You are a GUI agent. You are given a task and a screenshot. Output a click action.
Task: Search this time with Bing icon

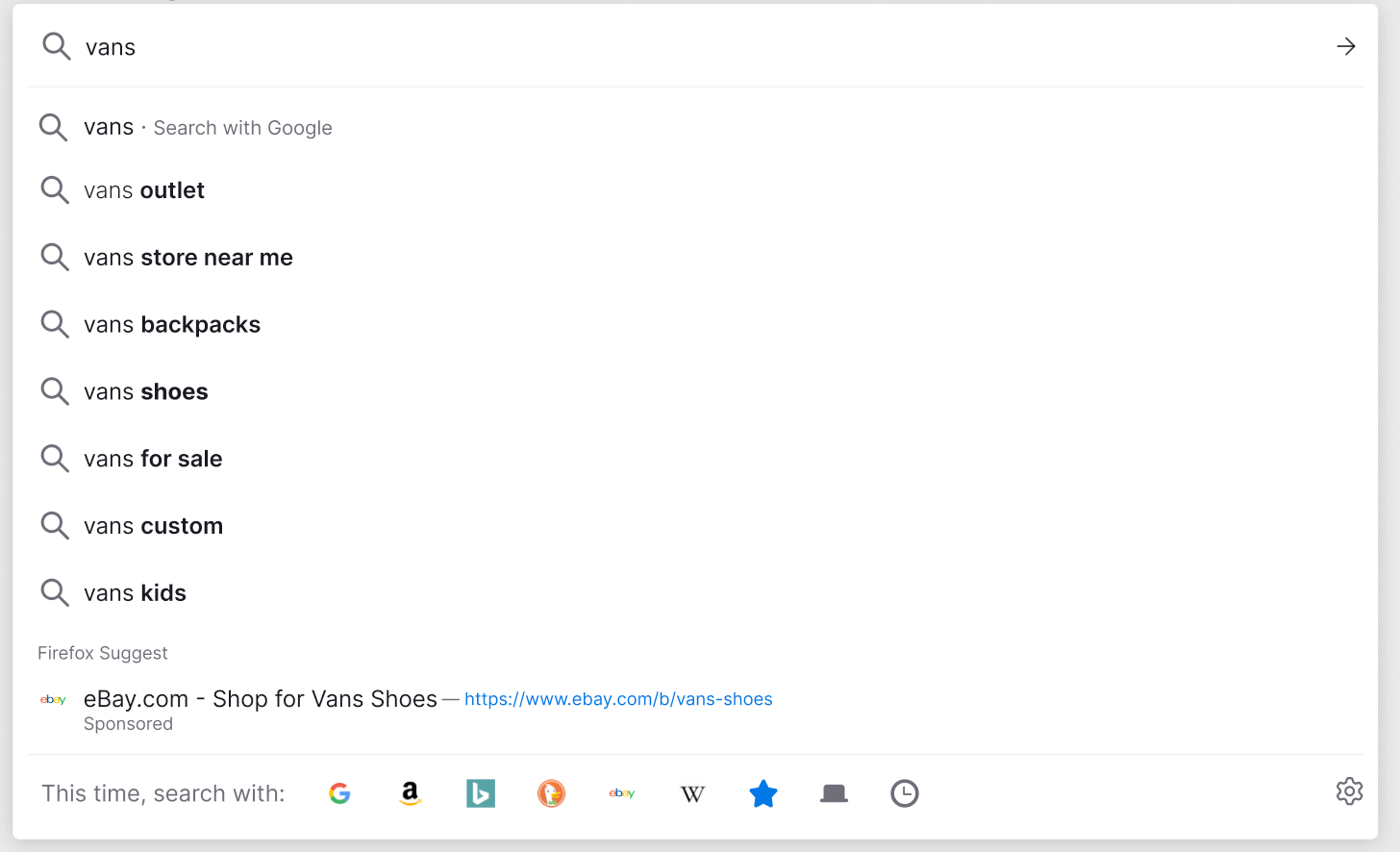point(481,793)
